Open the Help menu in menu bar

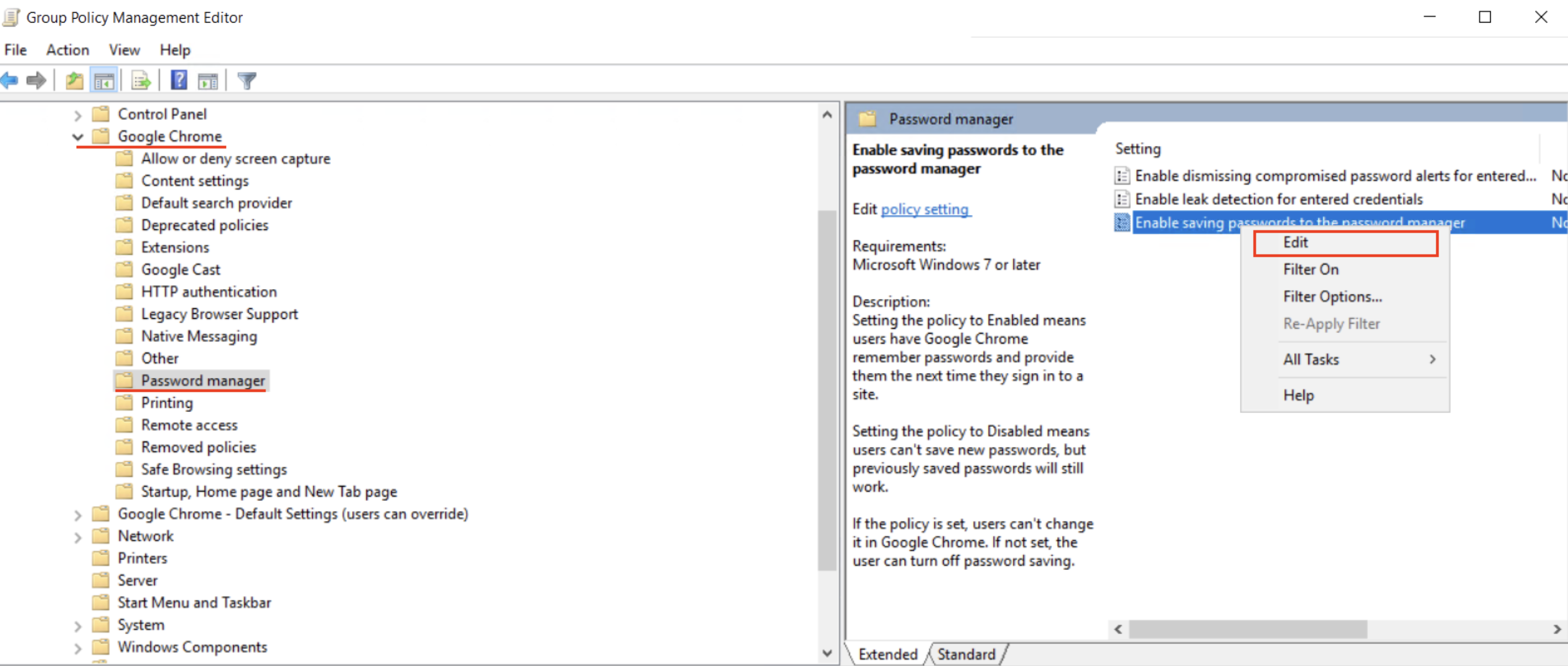[x=176, y=50]
